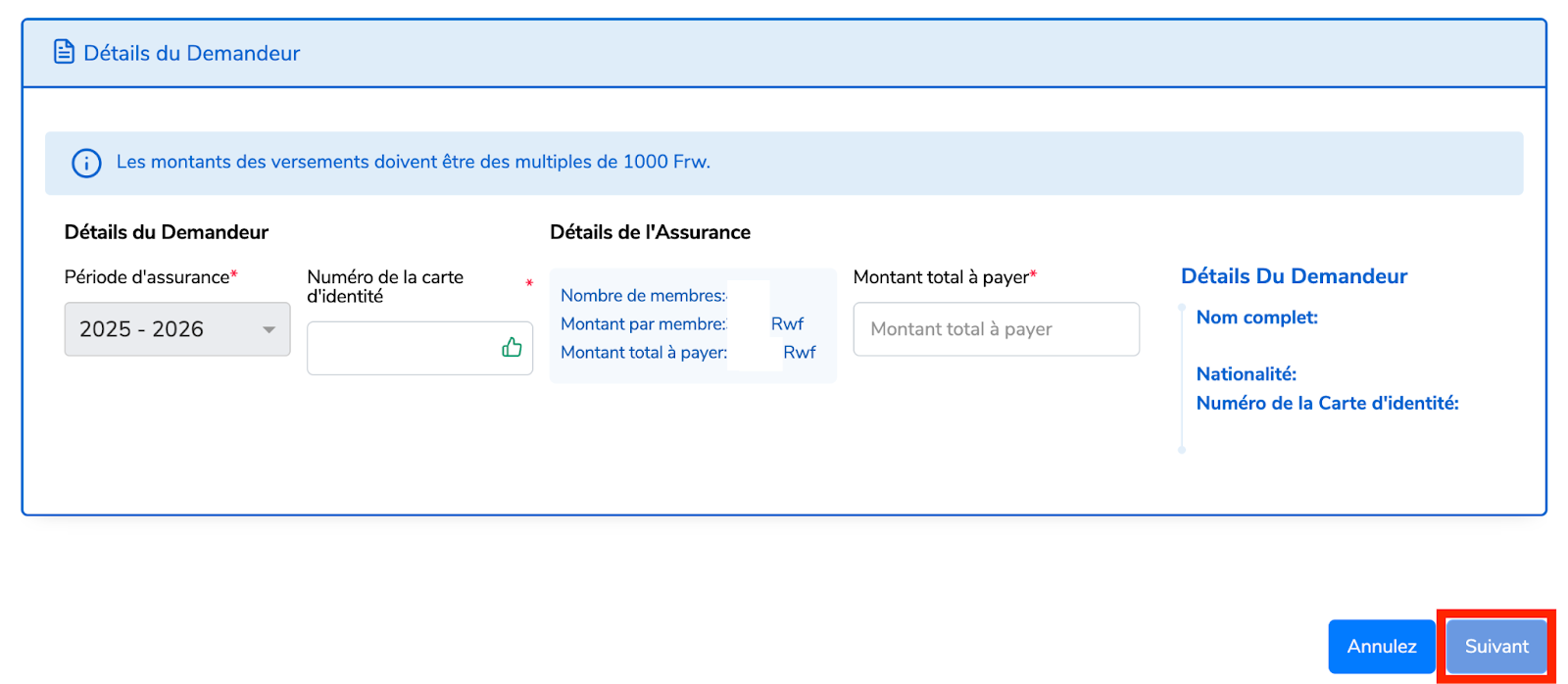Image resolution: width=1568 pixels, height=684 pixels.
Task: Click the Nombre de membres label
Action: (643, 296)
